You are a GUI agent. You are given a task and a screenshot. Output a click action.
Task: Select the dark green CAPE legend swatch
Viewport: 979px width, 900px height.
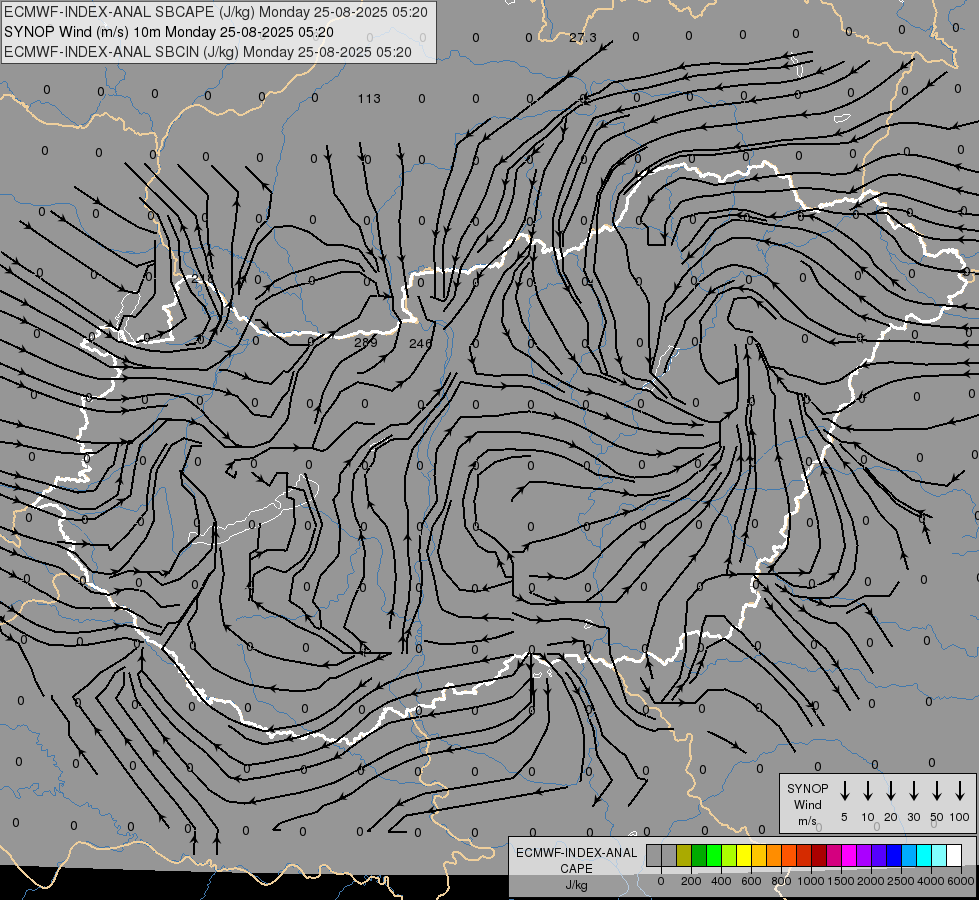coord(699,855)
